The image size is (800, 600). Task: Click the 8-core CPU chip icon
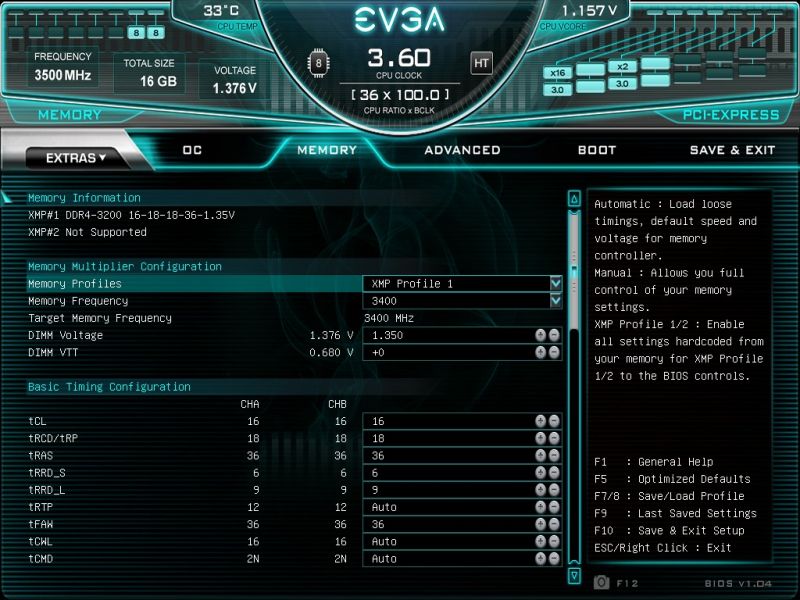[x=318, y=63]
